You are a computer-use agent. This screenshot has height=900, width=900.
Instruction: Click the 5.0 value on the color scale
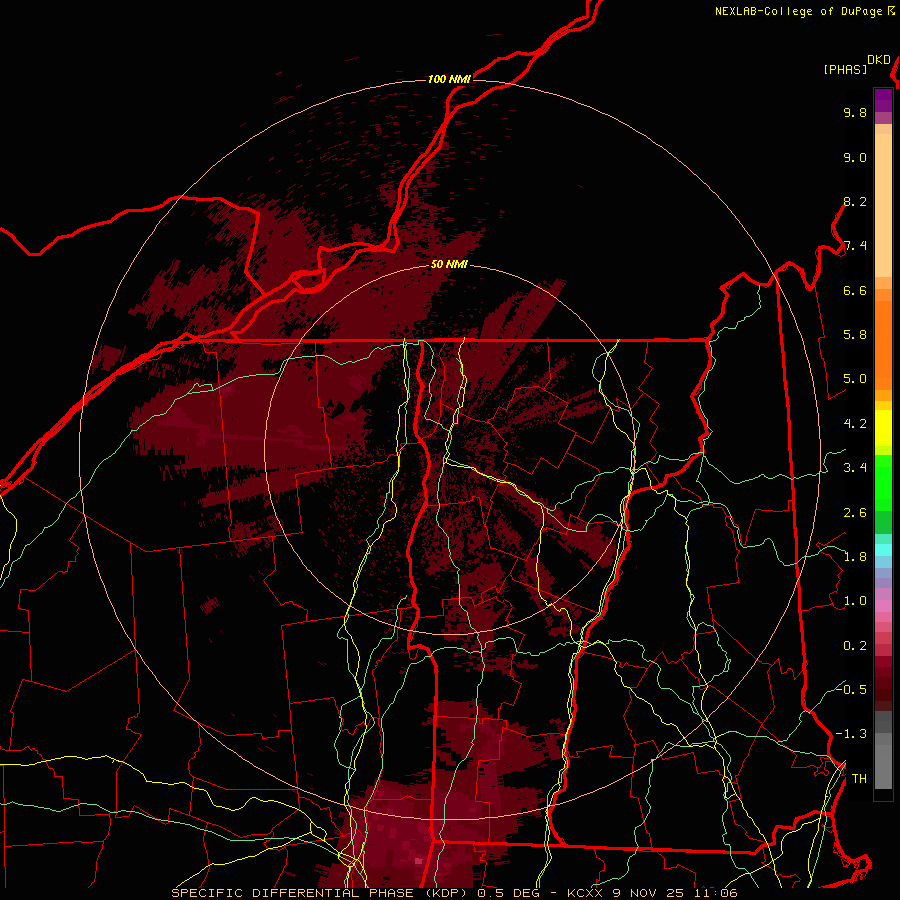tap(855, 379)
